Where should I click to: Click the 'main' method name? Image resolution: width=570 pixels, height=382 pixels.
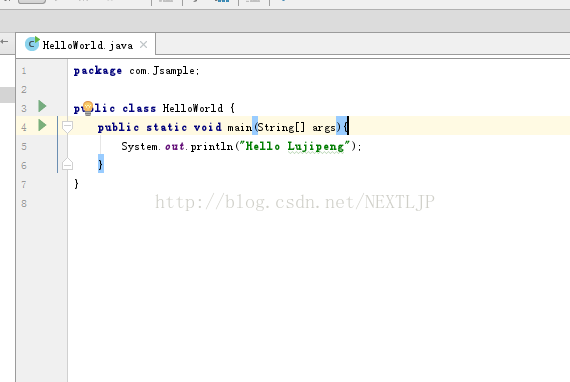click(x=240, y=128)
